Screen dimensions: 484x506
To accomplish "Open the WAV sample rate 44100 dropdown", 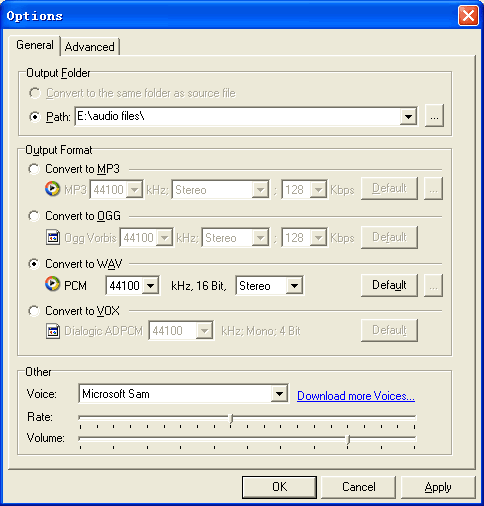I will click(150, 286).
